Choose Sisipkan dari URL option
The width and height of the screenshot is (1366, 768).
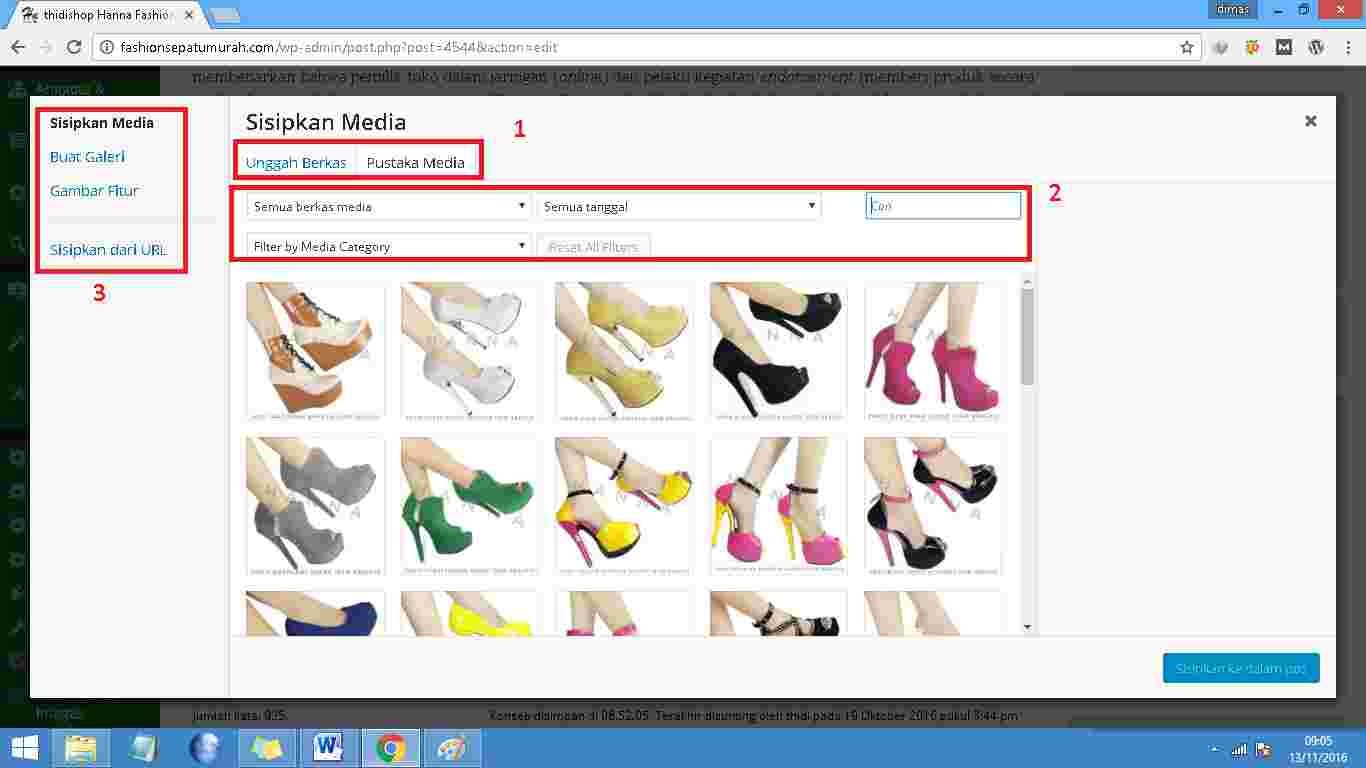(x=108, y=250)
